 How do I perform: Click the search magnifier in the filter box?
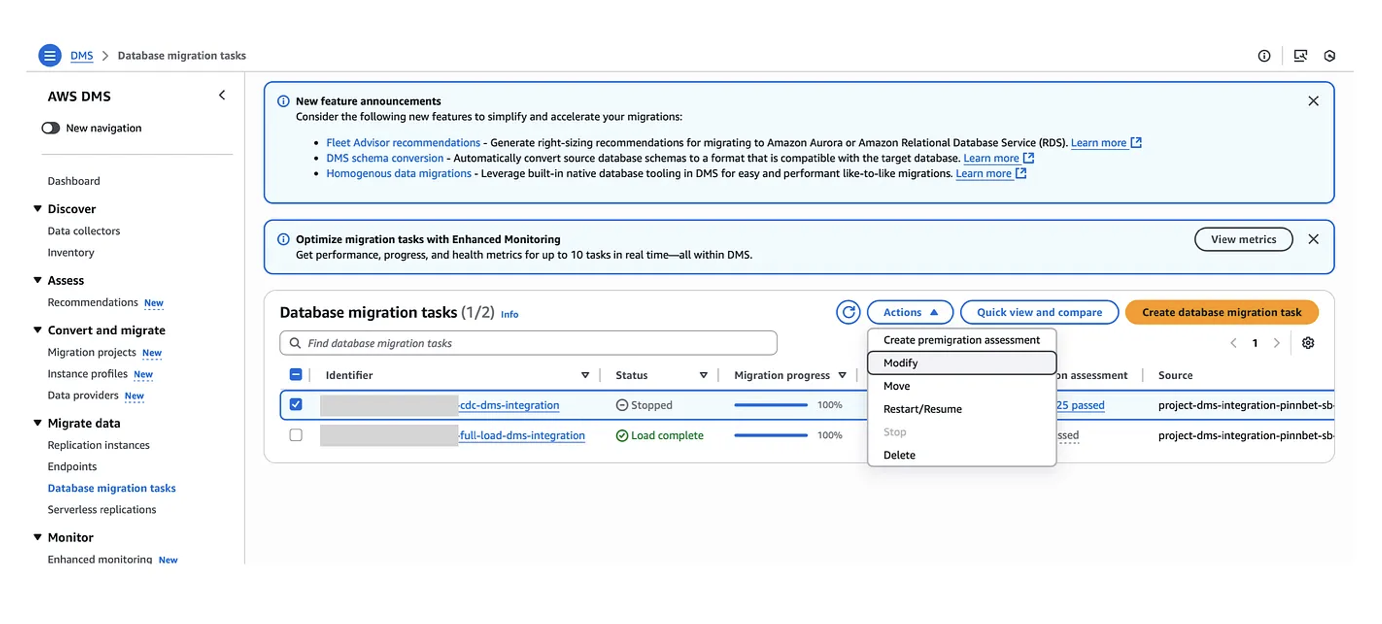pyautogui.click(x=295, y=343)
